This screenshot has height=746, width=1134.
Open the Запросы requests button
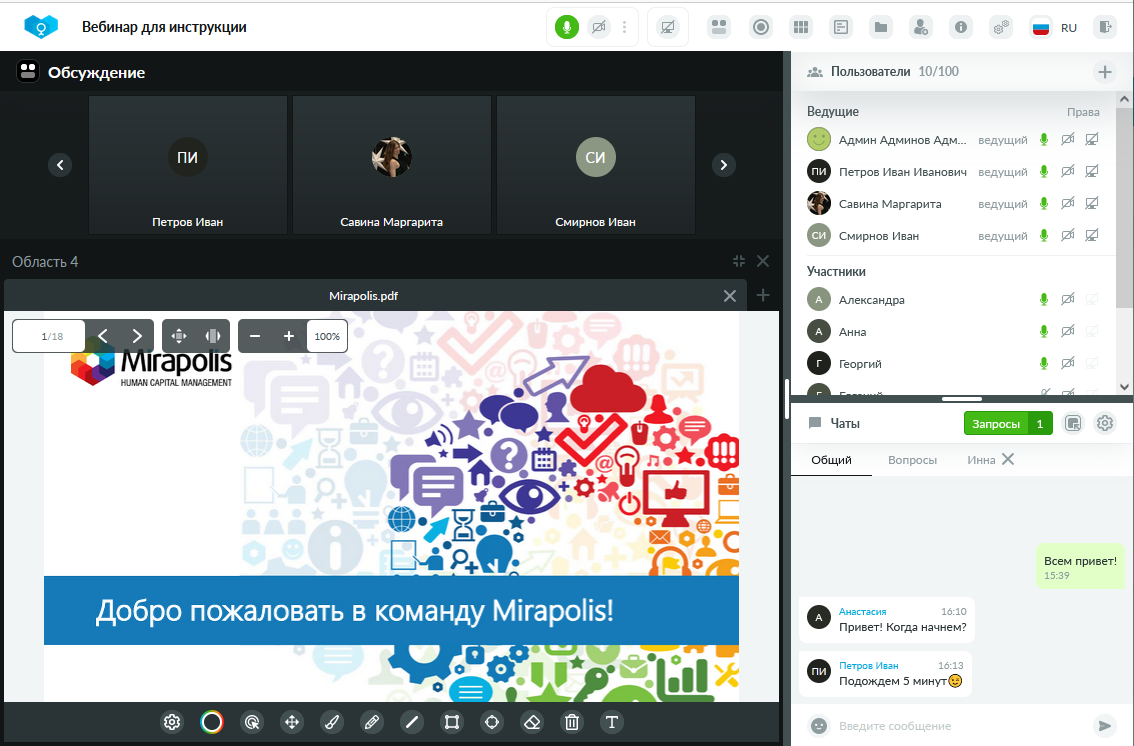1007,424
